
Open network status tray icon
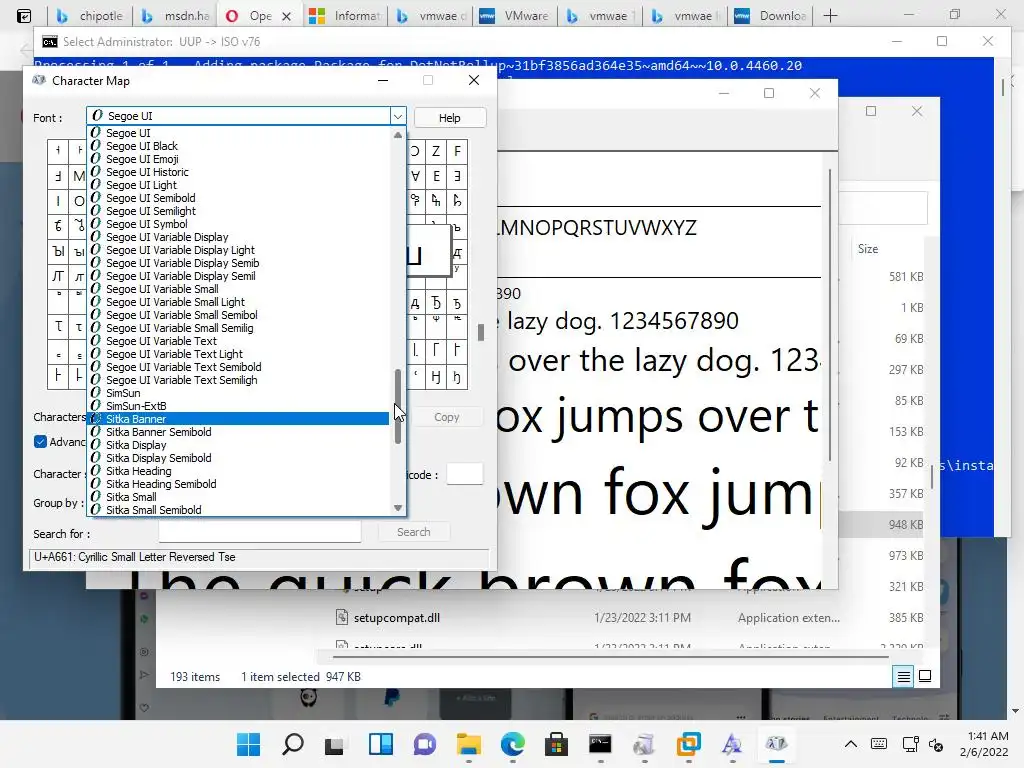click(x=910, y=744)
